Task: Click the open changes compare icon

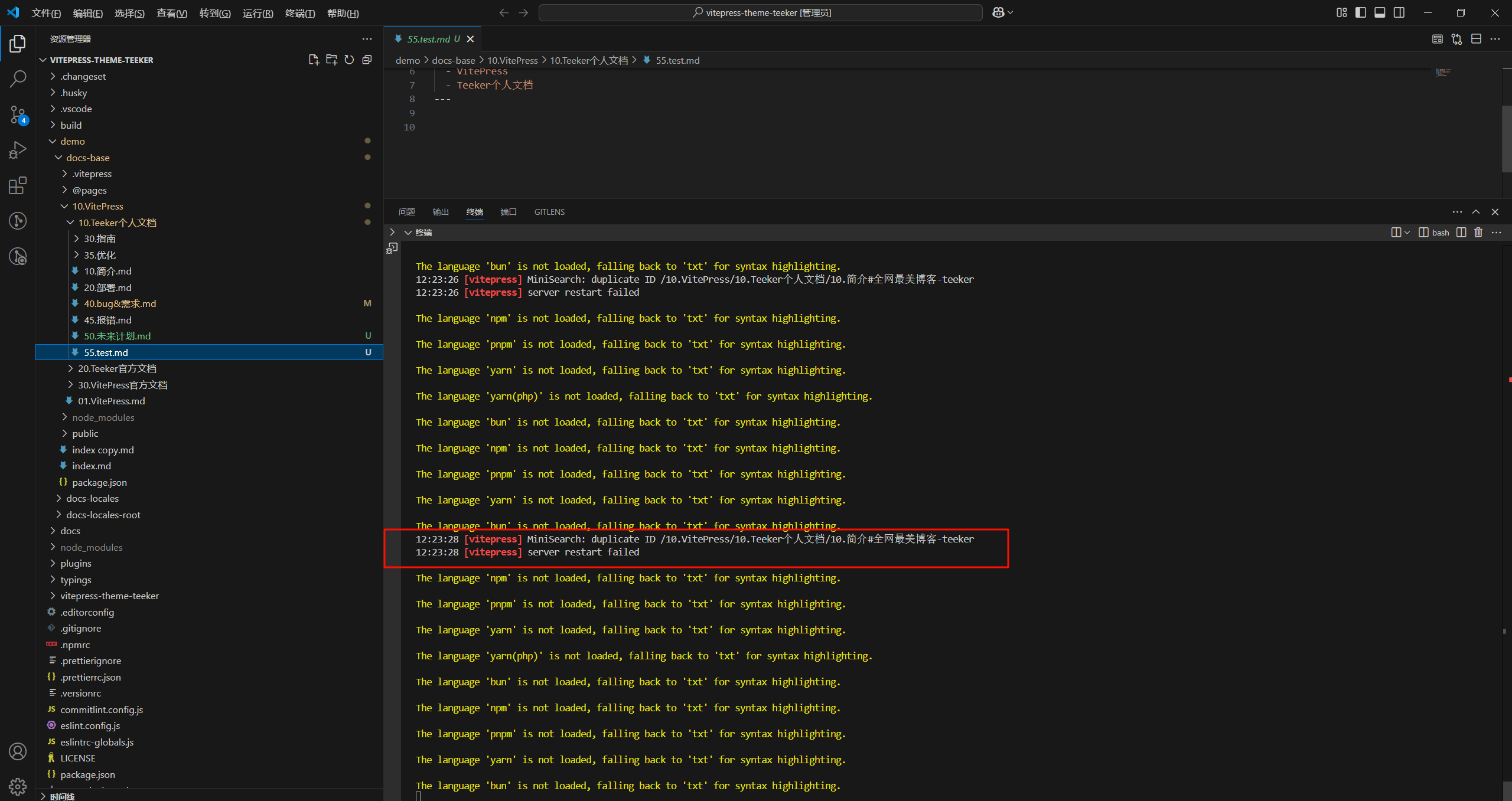Action: [1457, 39]
